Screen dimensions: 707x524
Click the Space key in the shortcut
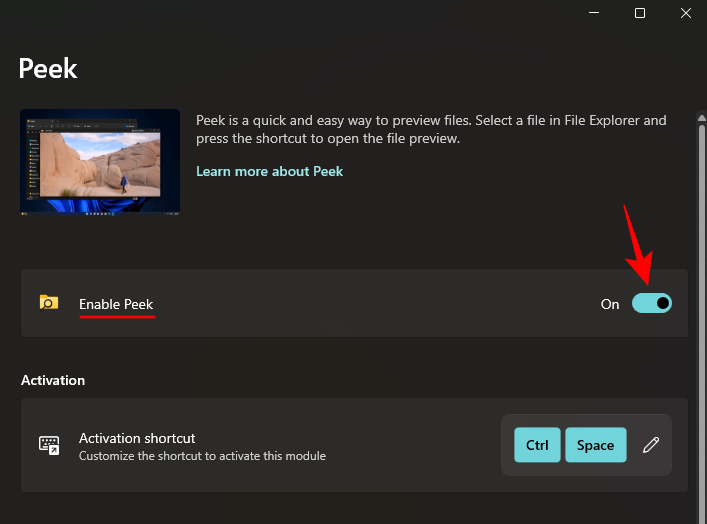(595, 445)
